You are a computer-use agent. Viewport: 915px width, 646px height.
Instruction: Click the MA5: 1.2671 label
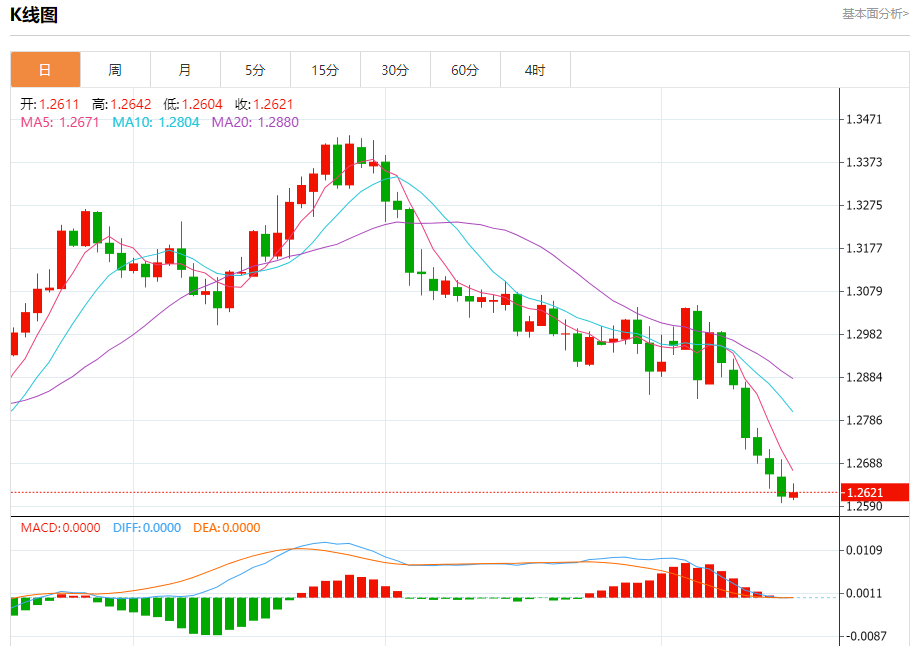pyautogui.click(x=60, y=122)
